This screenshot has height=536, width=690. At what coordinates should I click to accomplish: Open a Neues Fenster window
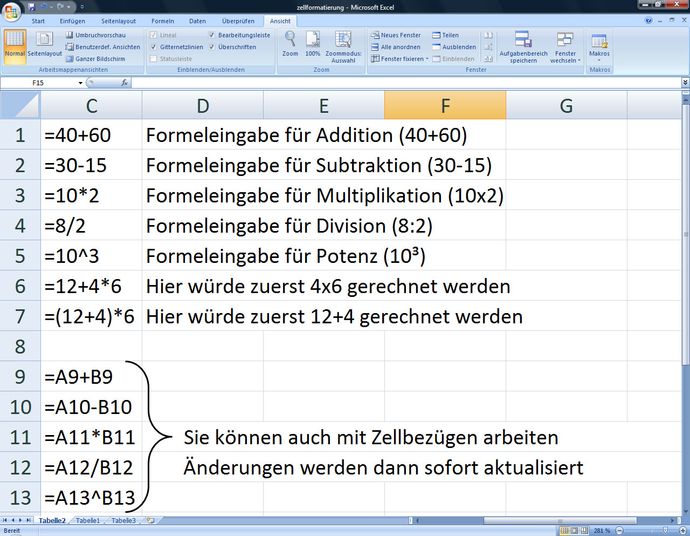click(396, 35)
